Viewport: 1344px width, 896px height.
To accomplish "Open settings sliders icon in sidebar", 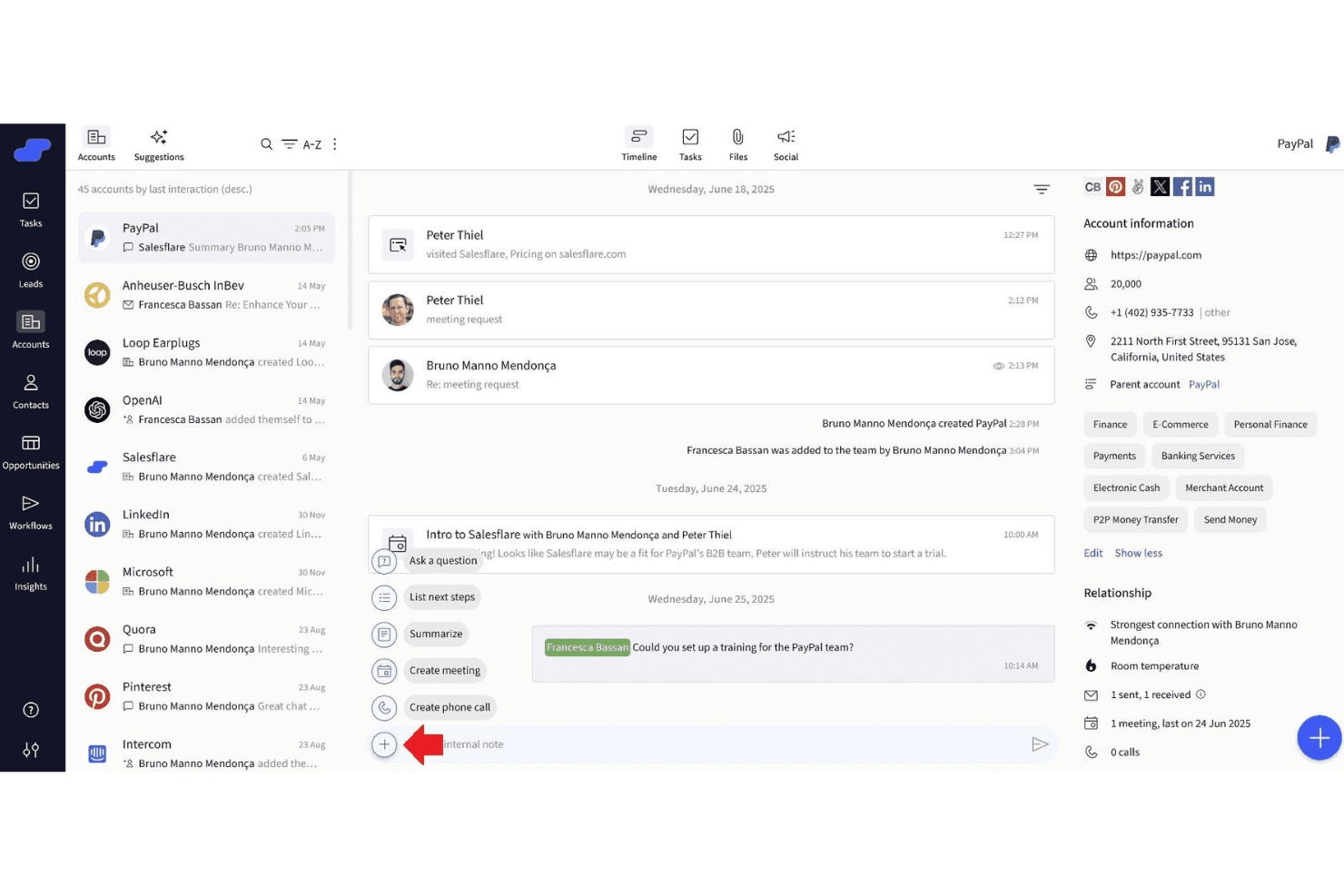I will tap(31, 750).
